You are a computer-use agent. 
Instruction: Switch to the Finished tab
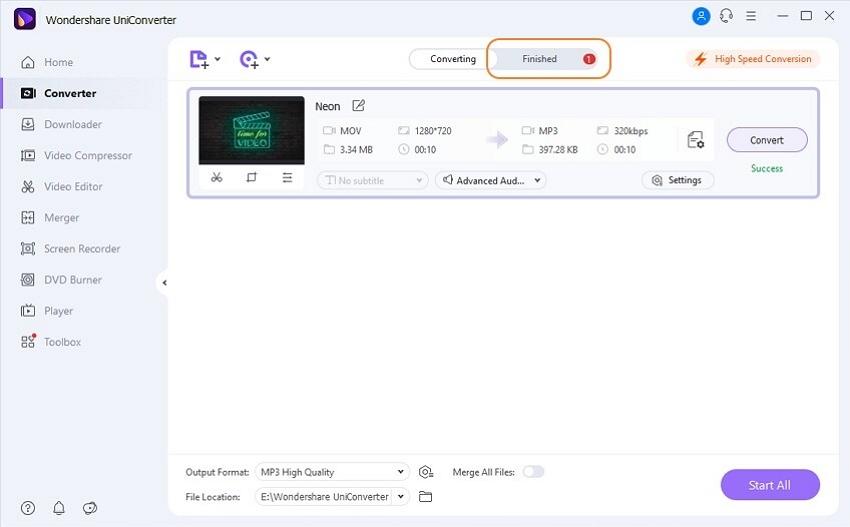tap(545, 59)
